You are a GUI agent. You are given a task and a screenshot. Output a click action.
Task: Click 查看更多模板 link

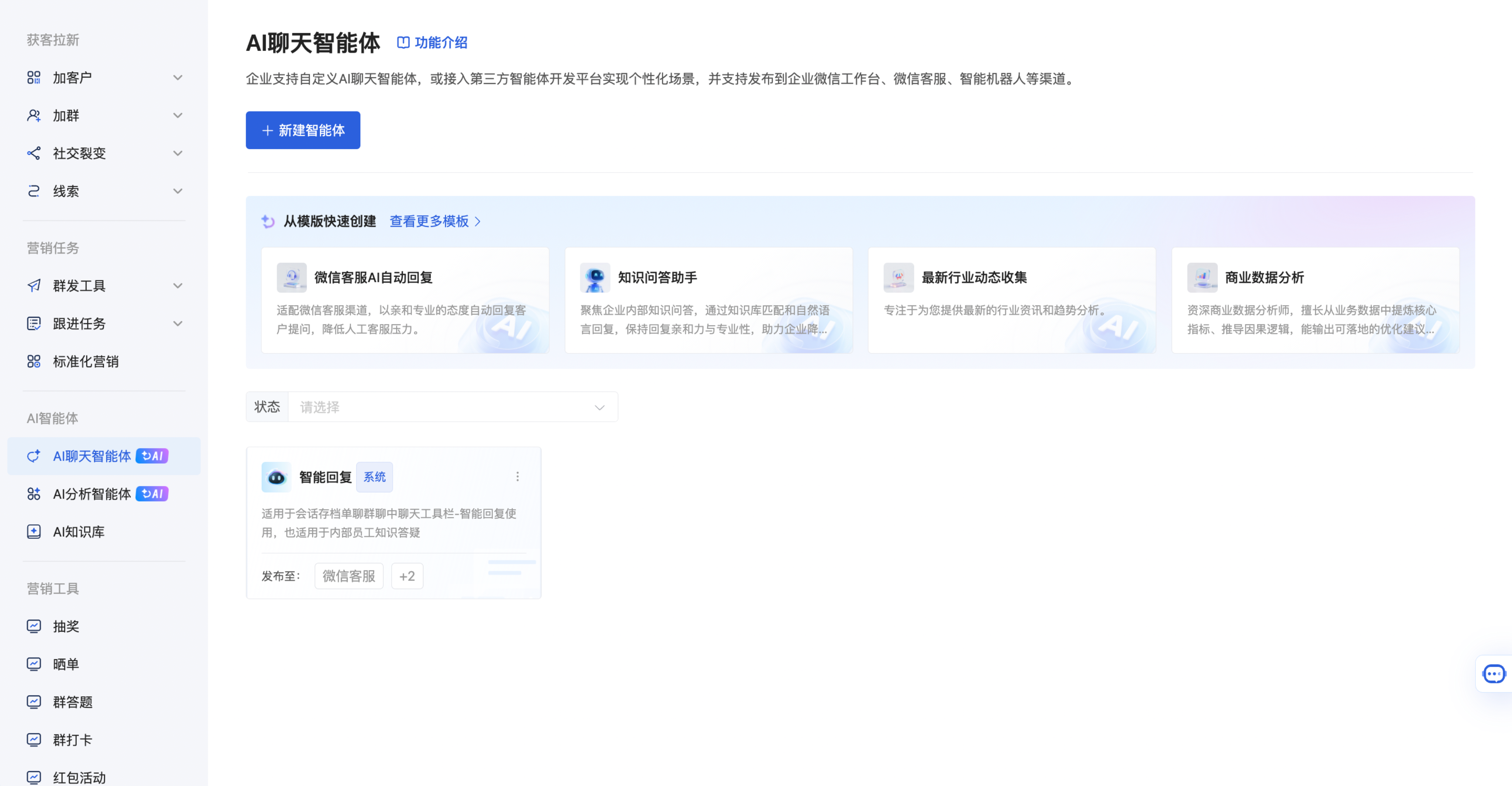click(436, 222)
